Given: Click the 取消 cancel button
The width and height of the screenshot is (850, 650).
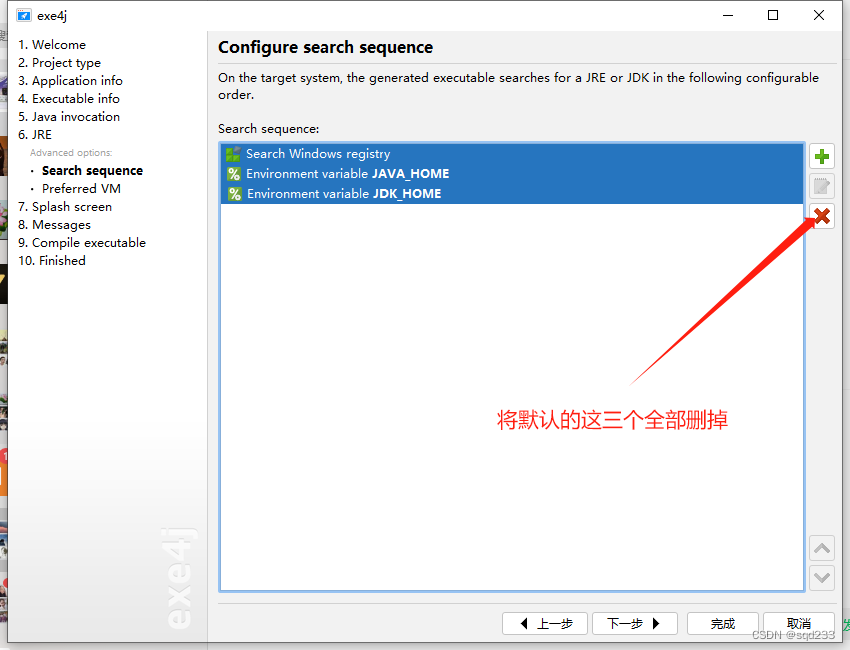Looking at the screenshot, I should (x=799, y=623).
